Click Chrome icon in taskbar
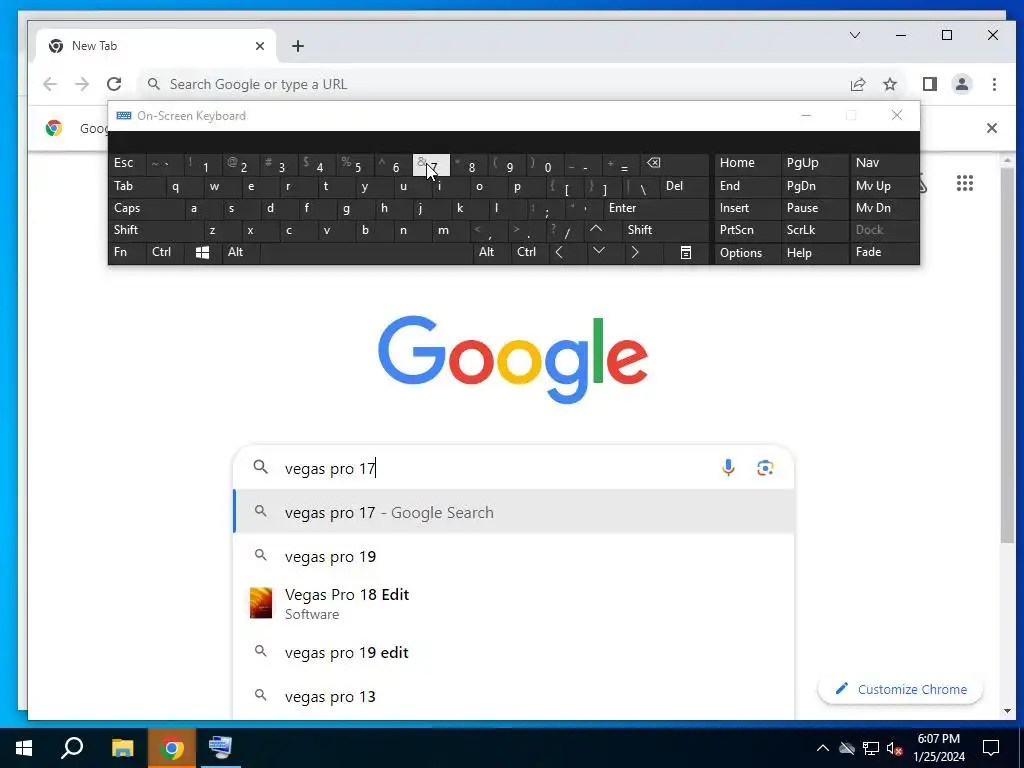This screenshot has width=1024, height=768. click(x=171, y=748)
